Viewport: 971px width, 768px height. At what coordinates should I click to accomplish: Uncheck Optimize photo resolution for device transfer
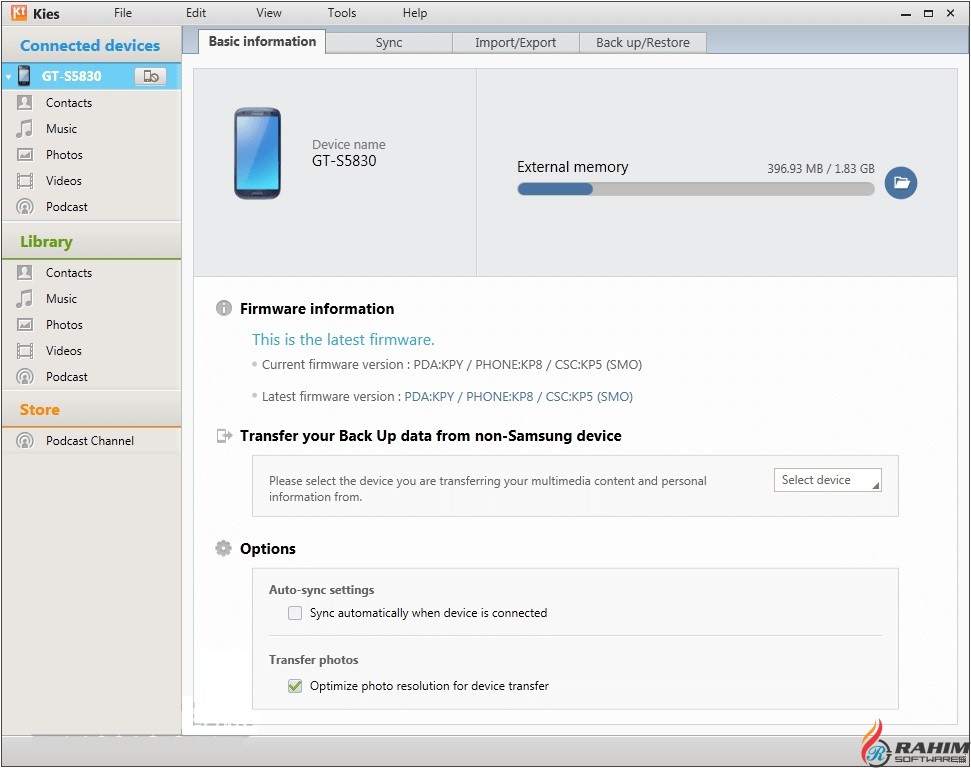pyautogui.click(x=295, y=686)
